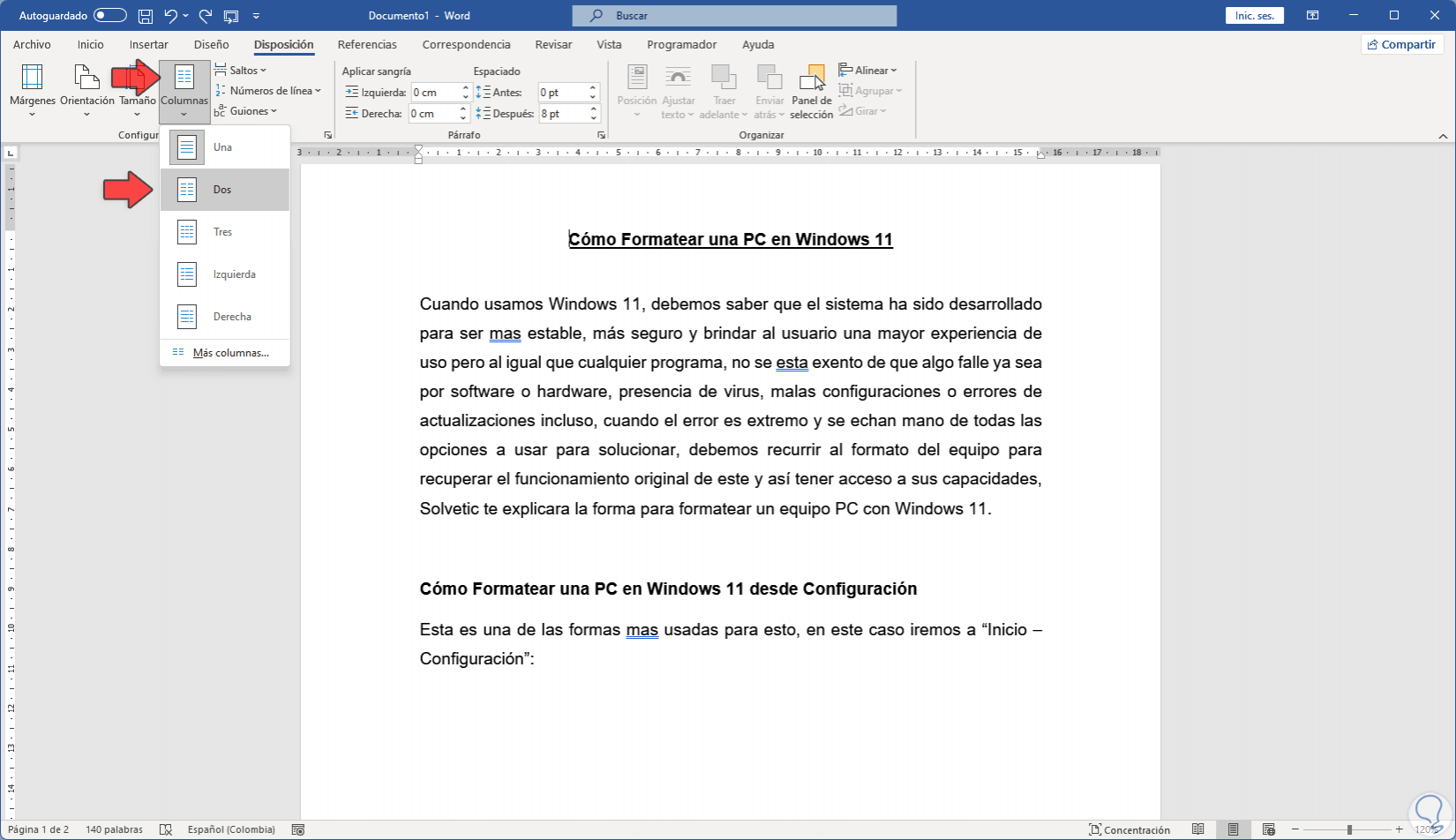Choose the Derecha column layout icon
Image resolution: width=1456 pixels, height=840 pixels.
pyautogui.click(x=187, y=317)
